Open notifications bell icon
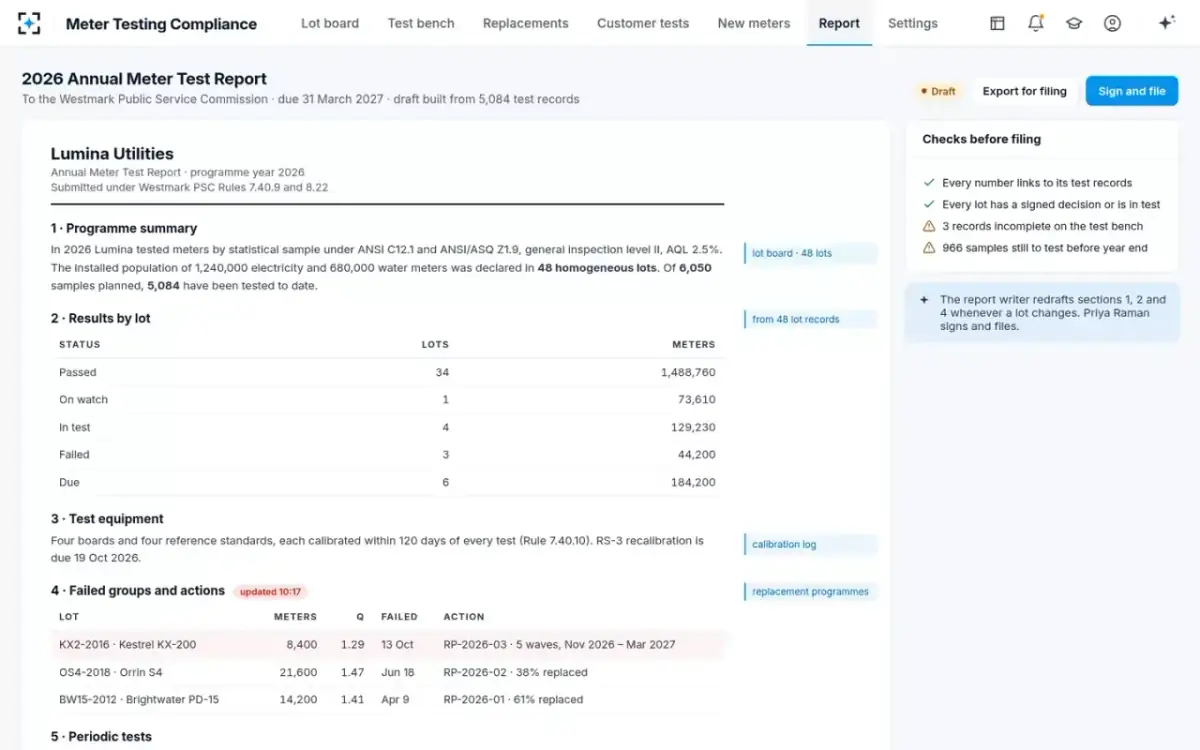 (1036, 23)
